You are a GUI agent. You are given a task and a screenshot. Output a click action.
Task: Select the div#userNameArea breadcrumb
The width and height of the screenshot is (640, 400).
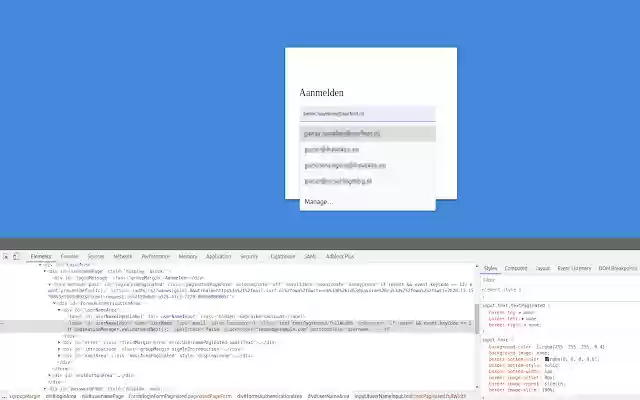pos(328,396)
